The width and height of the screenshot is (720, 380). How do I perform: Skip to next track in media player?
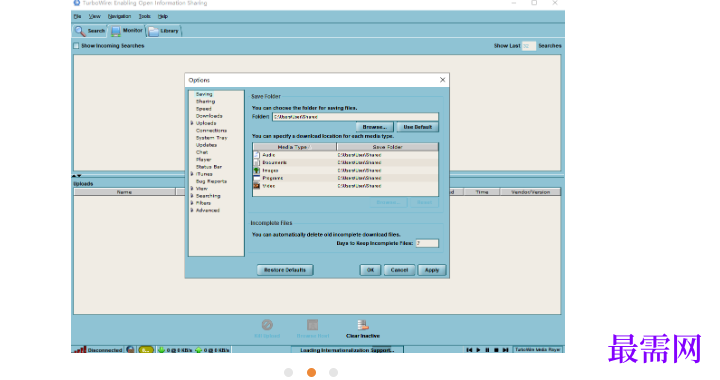point(506,350)
